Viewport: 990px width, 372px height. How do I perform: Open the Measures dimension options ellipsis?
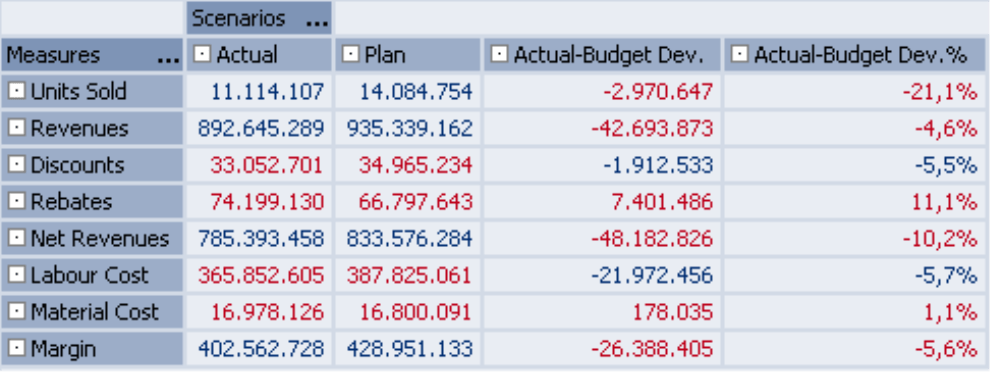tap(168, 60)
